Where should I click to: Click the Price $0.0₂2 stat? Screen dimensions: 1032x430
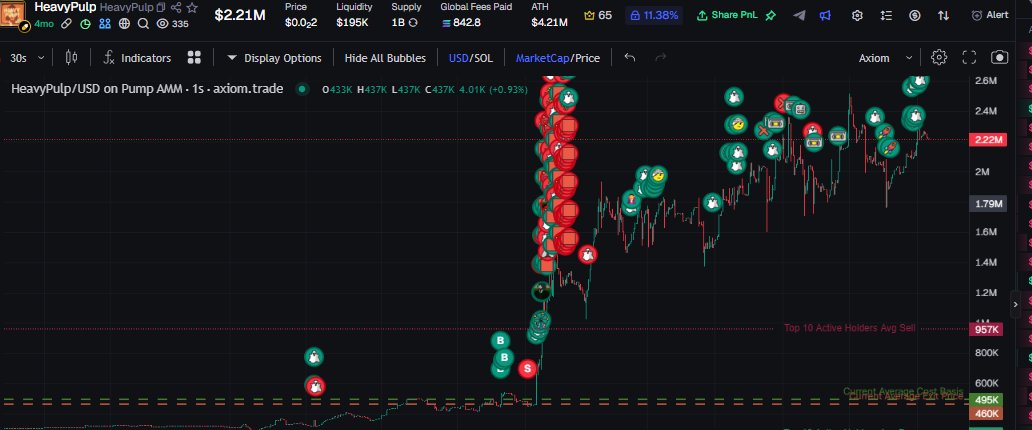pos(301,14)
